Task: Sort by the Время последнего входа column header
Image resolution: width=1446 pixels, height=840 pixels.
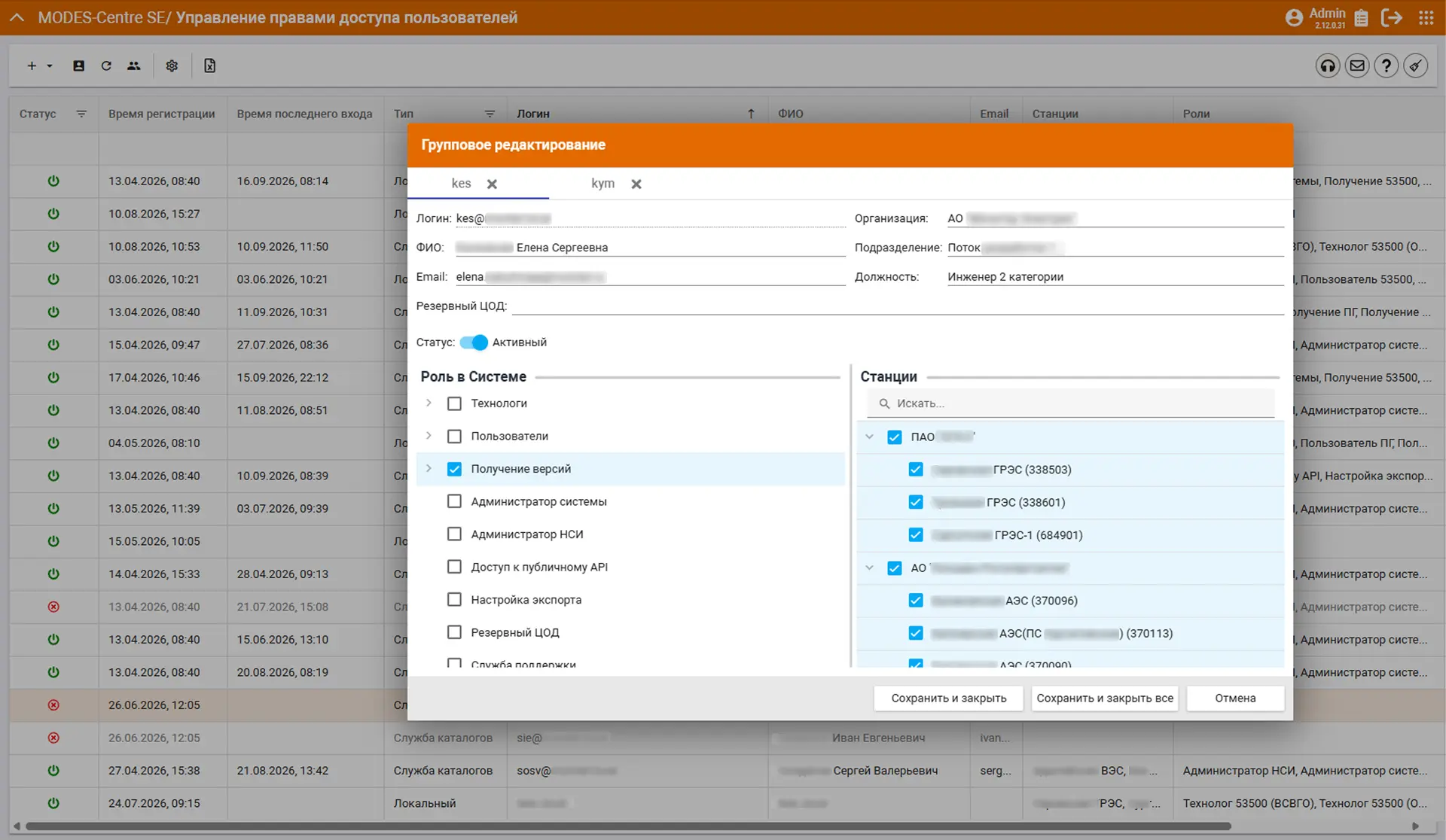Action: click(x=304, y=114)
